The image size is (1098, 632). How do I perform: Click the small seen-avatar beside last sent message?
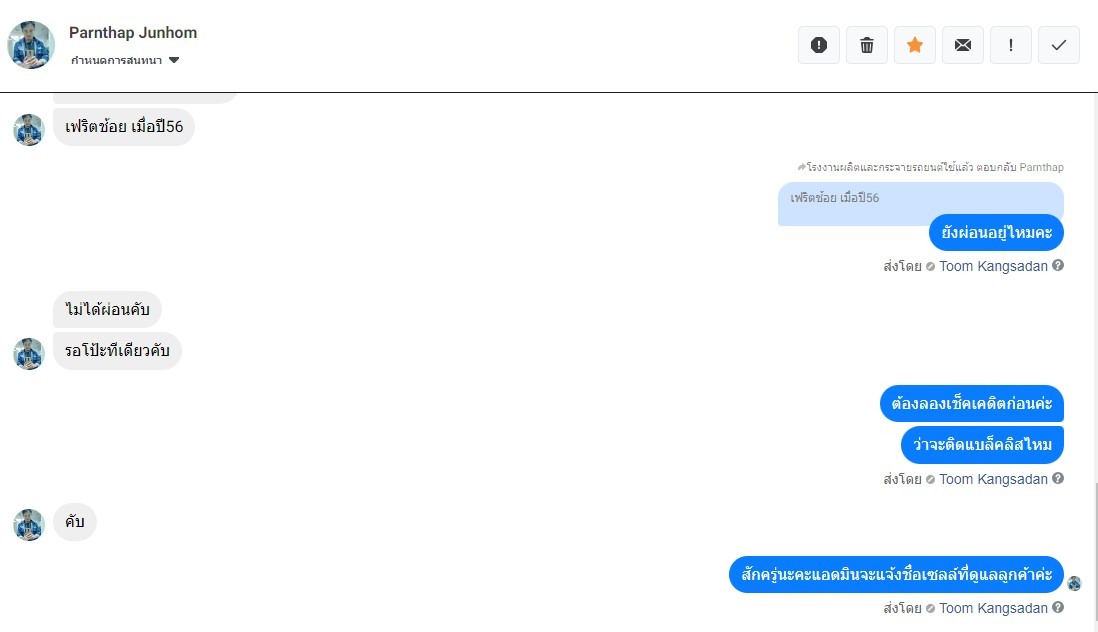click(x=1074, y=583)
